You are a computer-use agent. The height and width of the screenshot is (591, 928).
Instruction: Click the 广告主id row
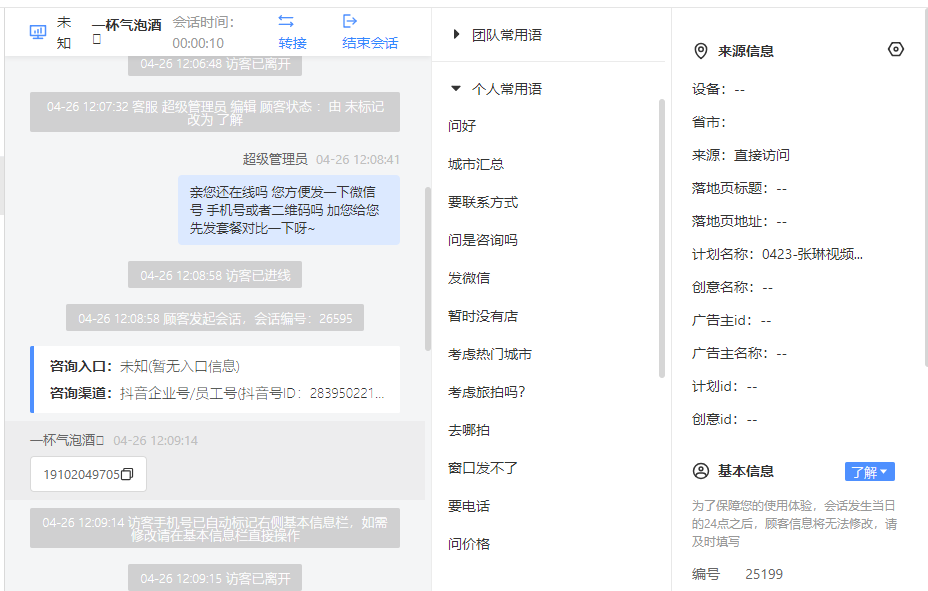pyautogui.click(x=732, y=321)
